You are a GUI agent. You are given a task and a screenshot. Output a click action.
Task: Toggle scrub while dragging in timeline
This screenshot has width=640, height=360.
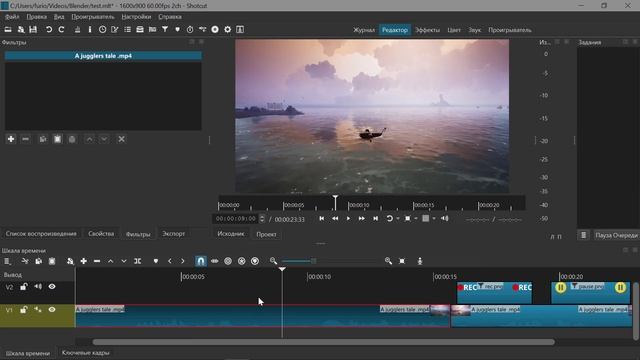point(215,261)
